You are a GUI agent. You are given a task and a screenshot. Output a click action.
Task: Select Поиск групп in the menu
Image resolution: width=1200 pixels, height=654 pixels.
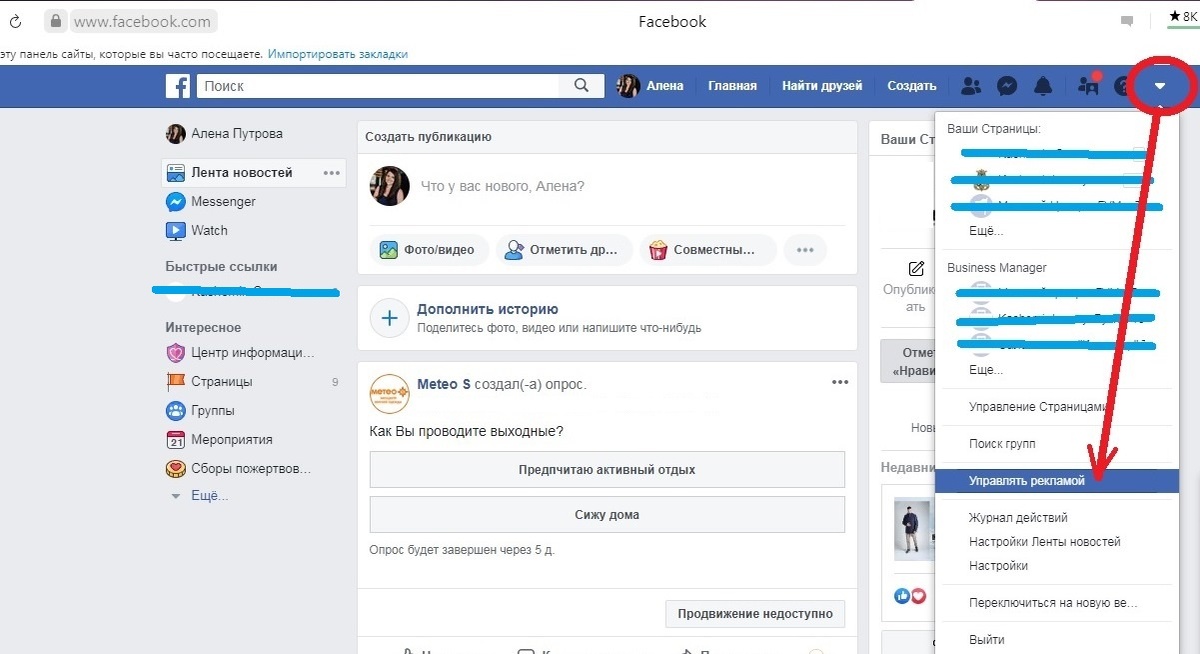click(x=1002, y=443)
